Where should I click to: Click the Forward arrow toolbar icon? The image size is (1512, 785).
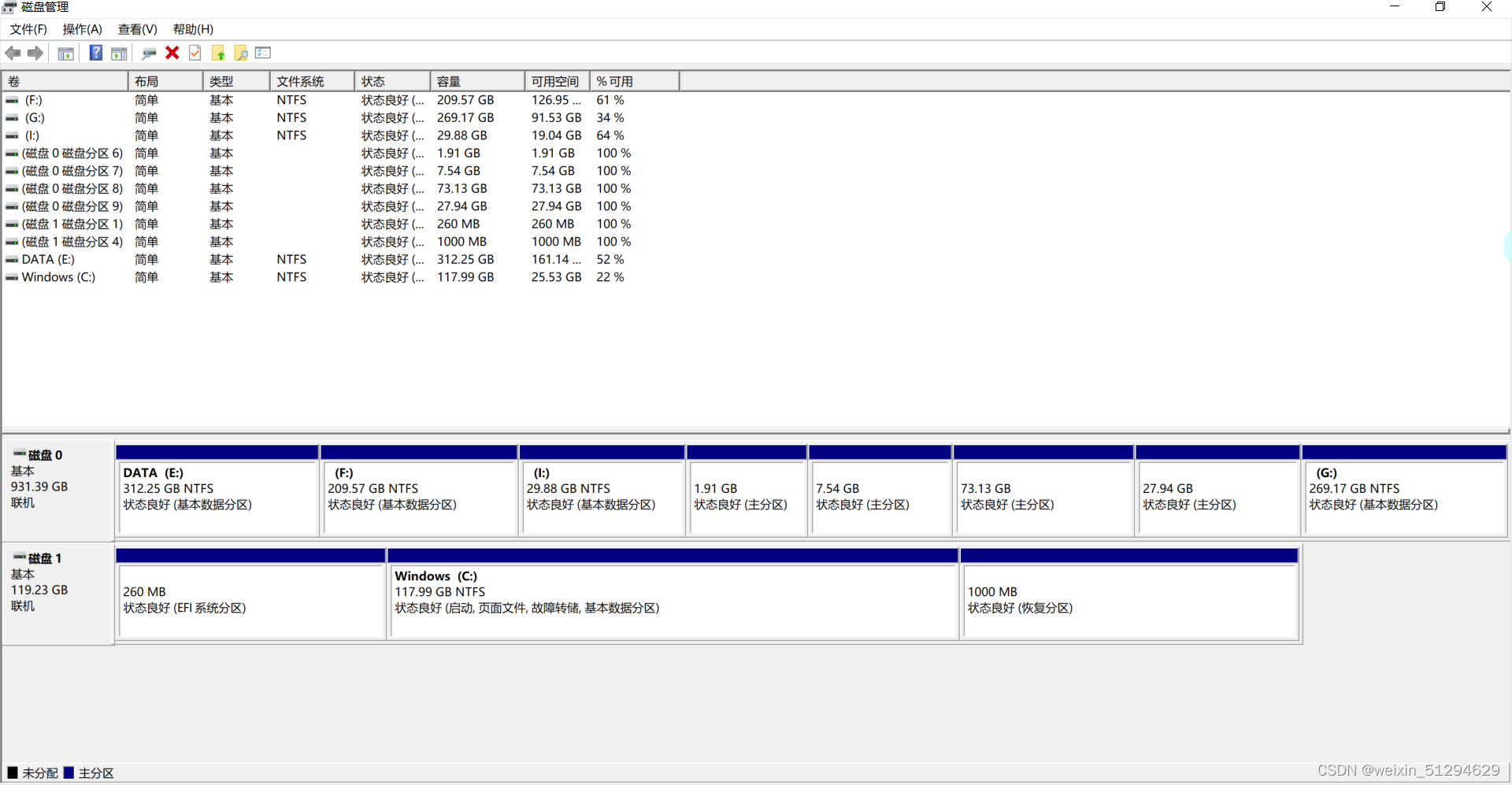[35, 53]
